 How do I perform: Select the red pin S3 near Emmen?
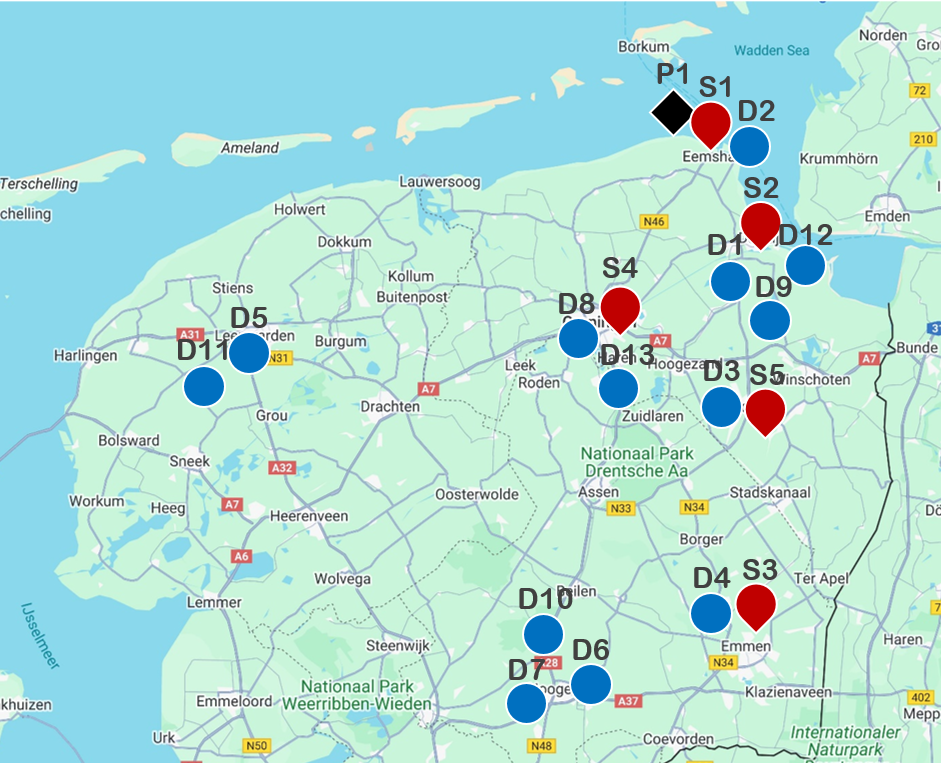point(756,607)
